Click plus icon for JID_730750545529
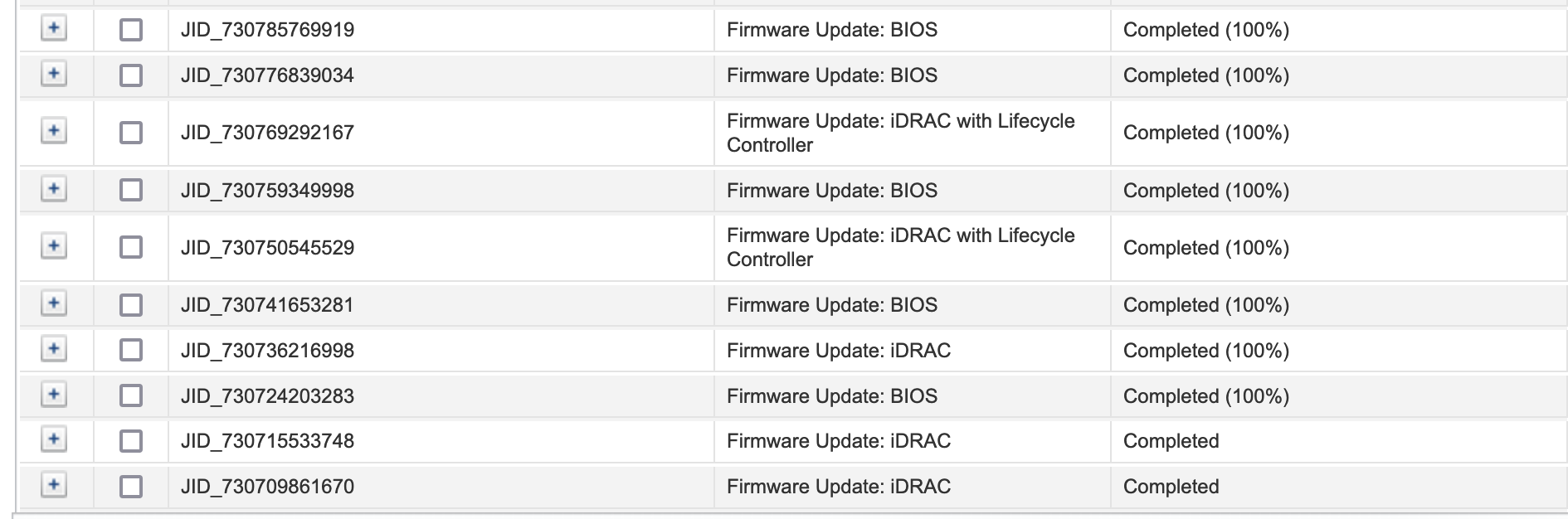Screen dimensions: 1568x519 54,246
